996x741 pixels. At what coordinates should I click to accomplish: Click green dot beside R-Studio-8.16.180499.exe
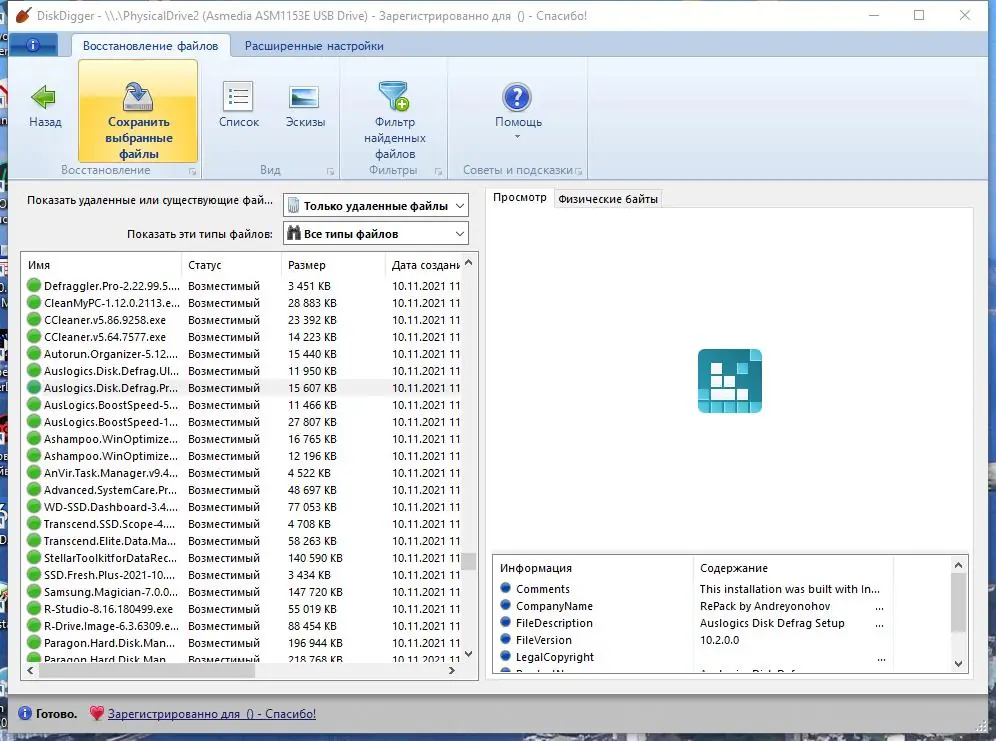pyautogui.click(x=34, y=609)
